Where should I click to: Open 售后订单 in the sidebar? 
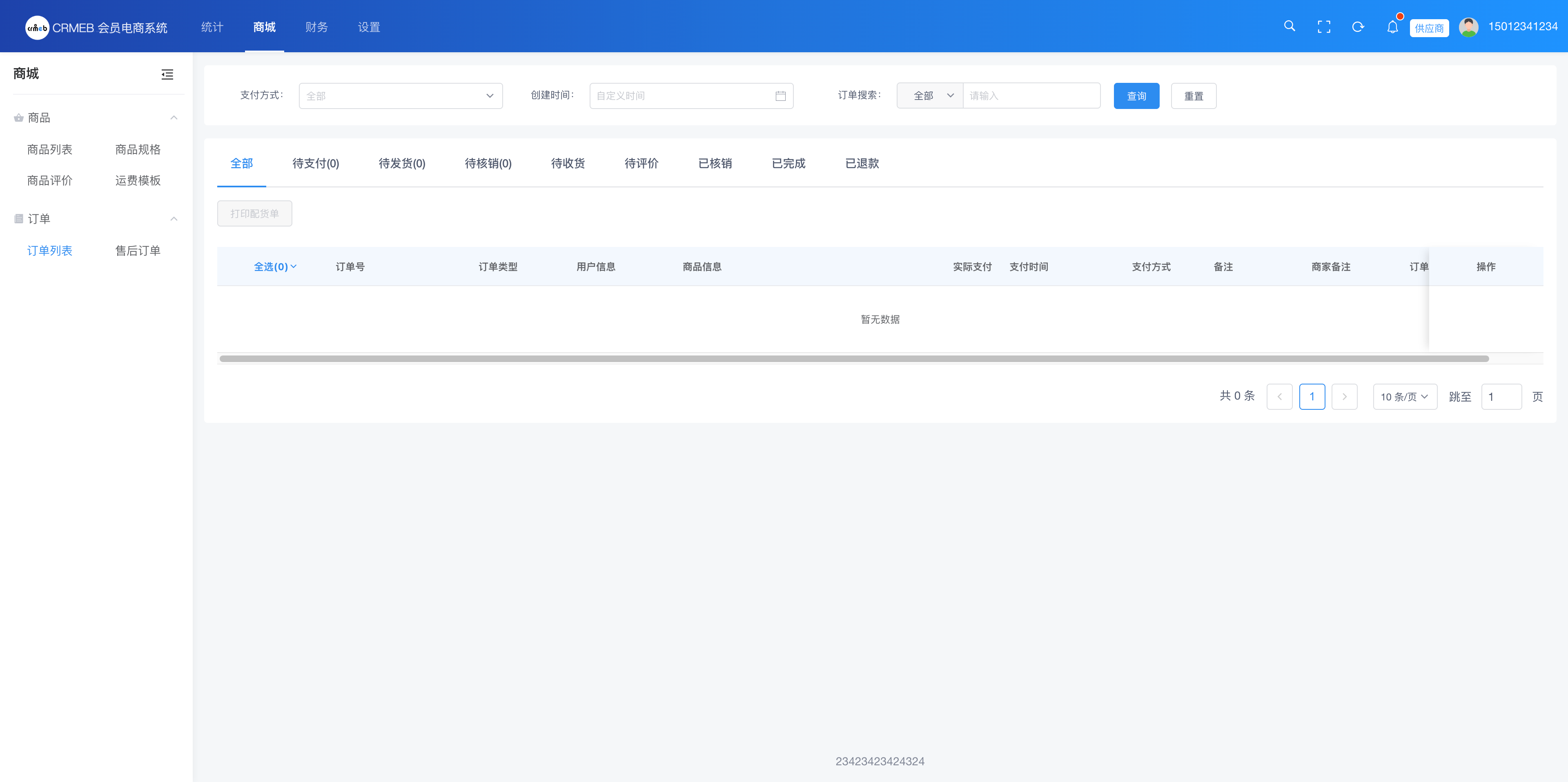coord(138,251)
